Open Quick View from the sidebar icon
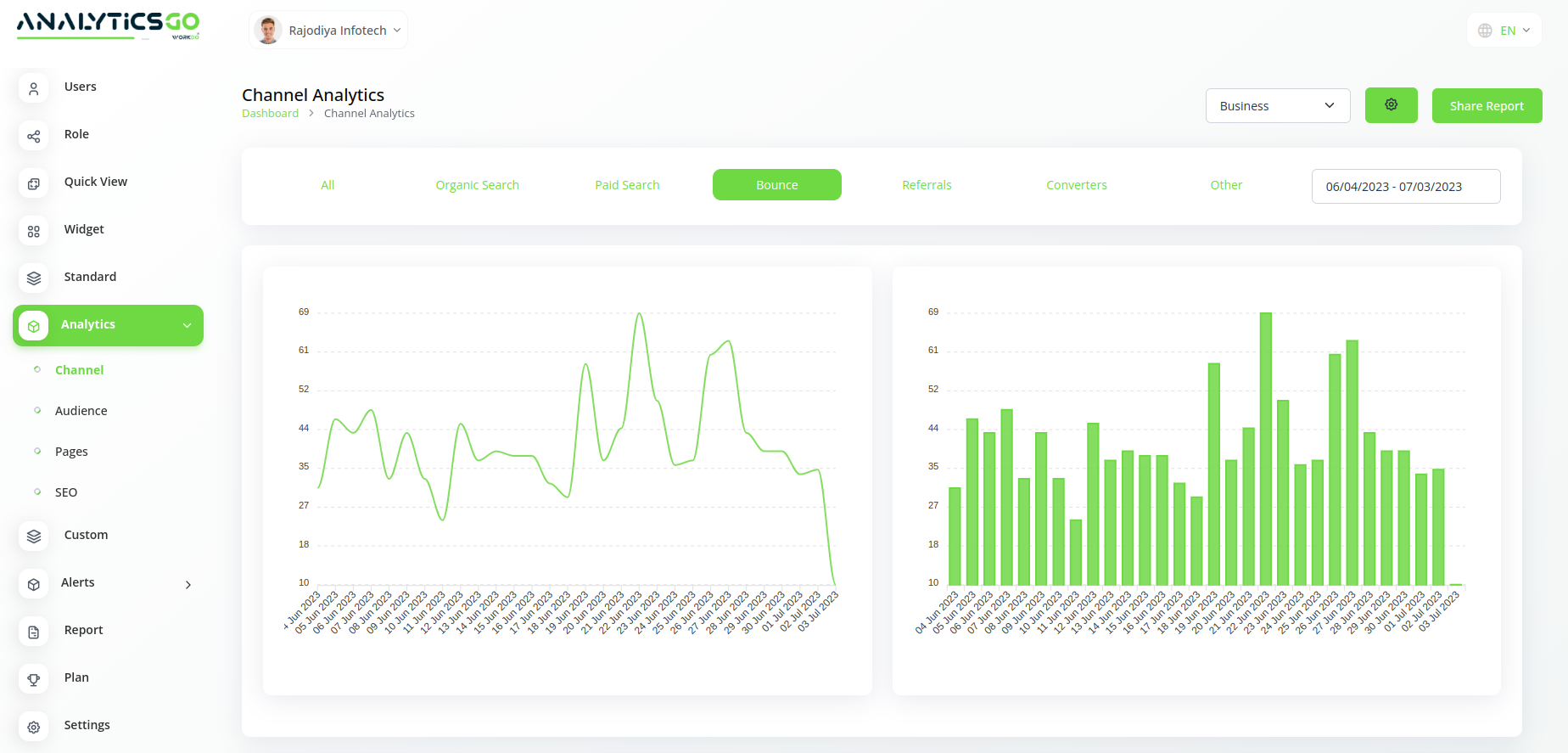 pyautogui.click(x=34, y=183)
